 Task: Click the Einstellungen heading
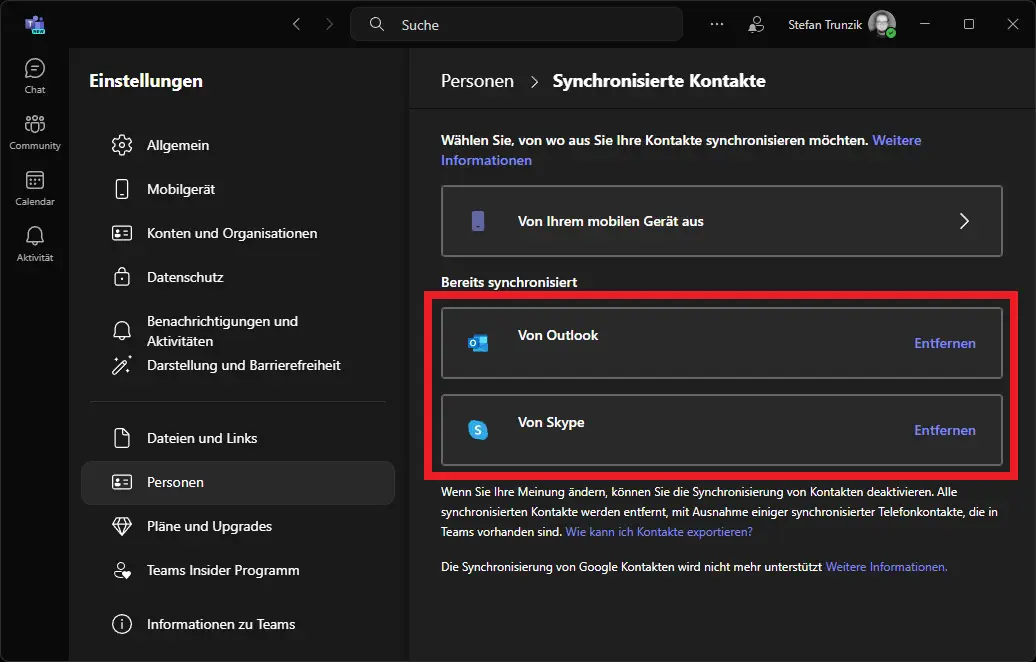(146, 81)
